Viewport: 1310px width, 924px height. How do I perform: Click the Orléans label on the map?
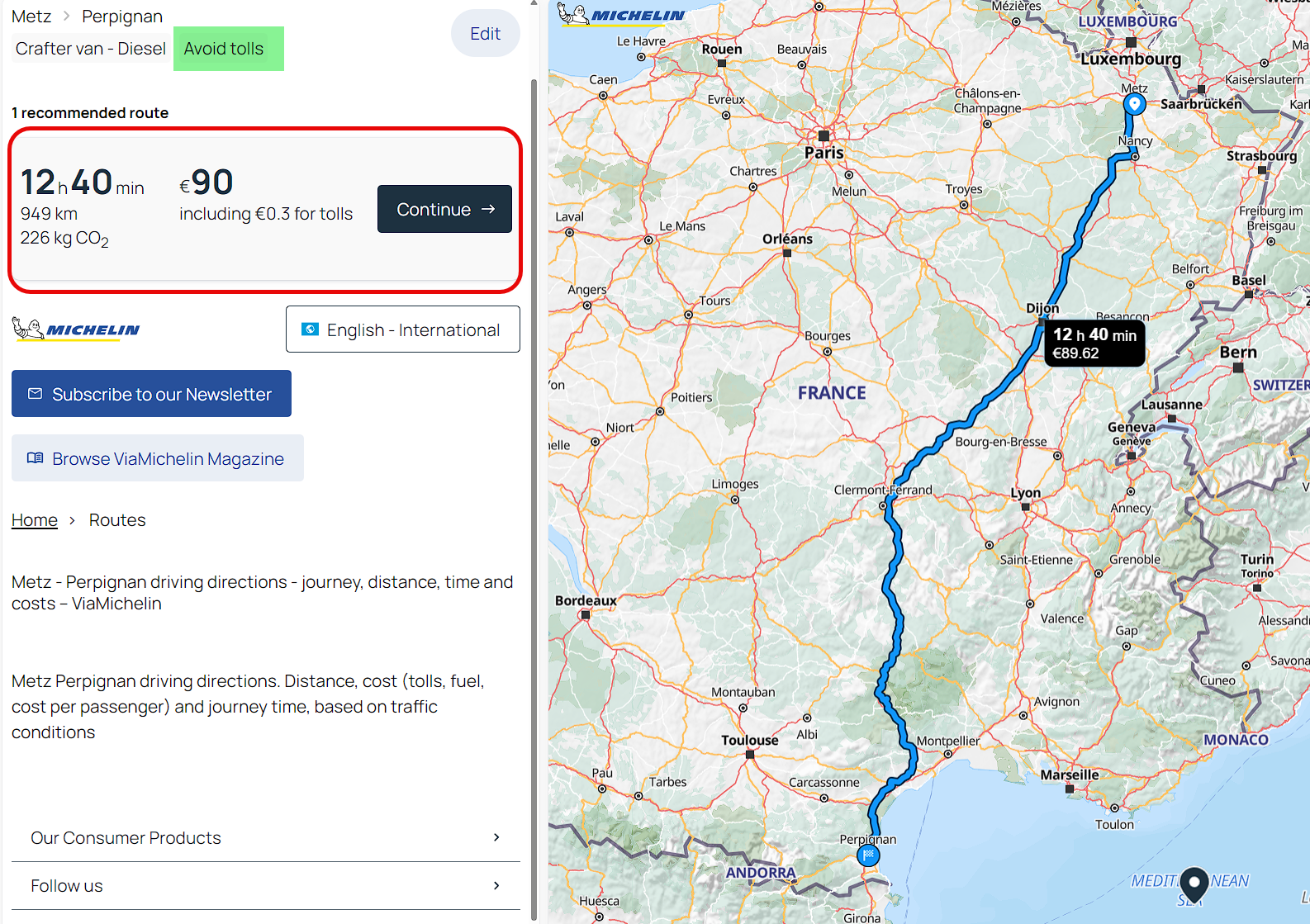pos(787,239)
